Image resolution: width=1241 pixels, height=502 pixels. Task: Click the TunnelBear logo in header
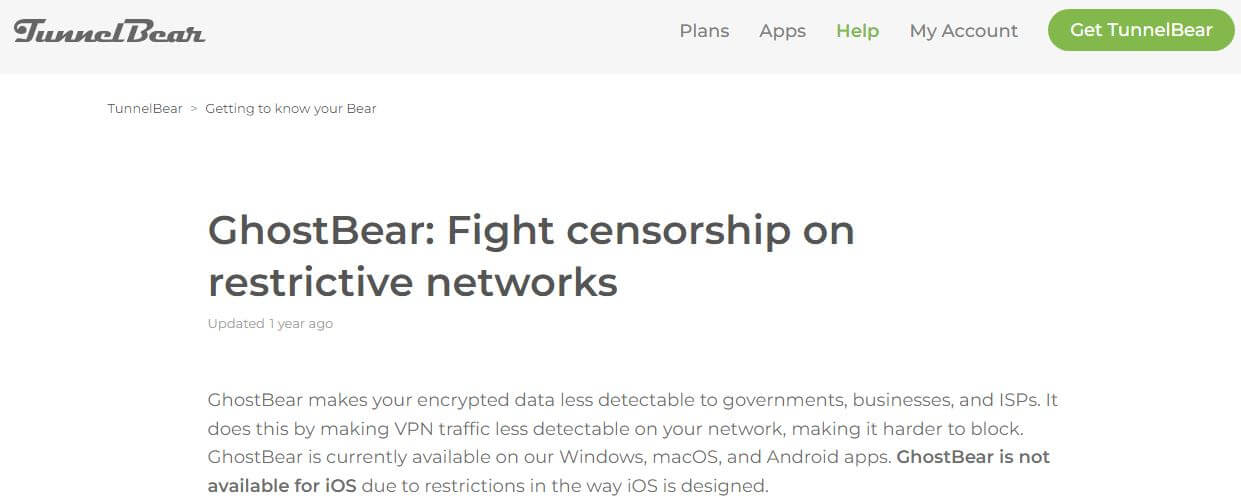110,31
